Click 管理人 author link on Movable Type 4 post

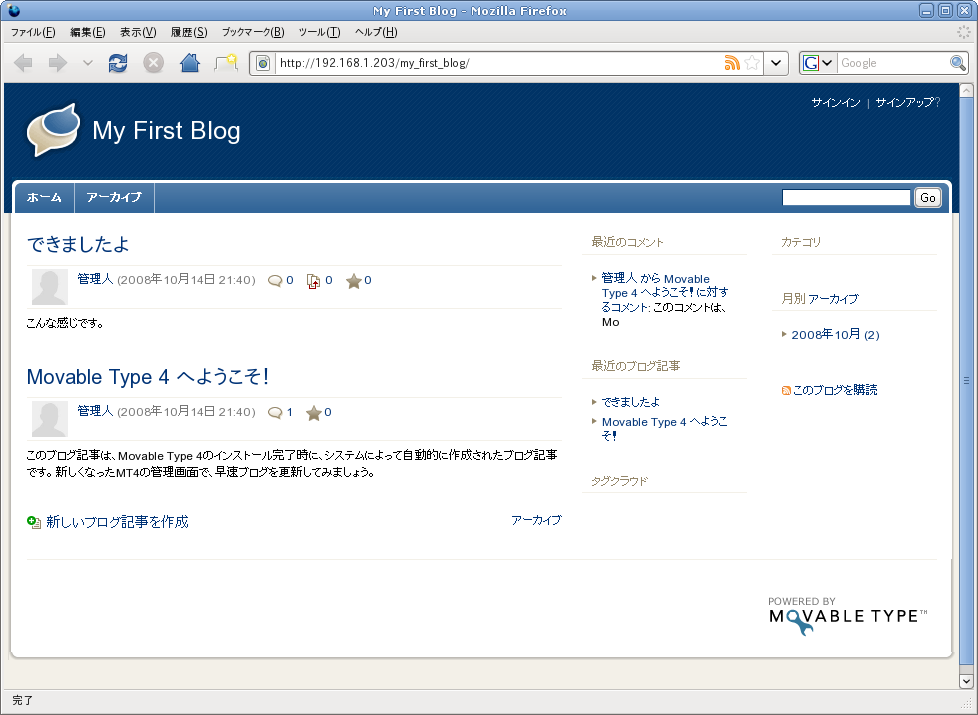[95, 411]
